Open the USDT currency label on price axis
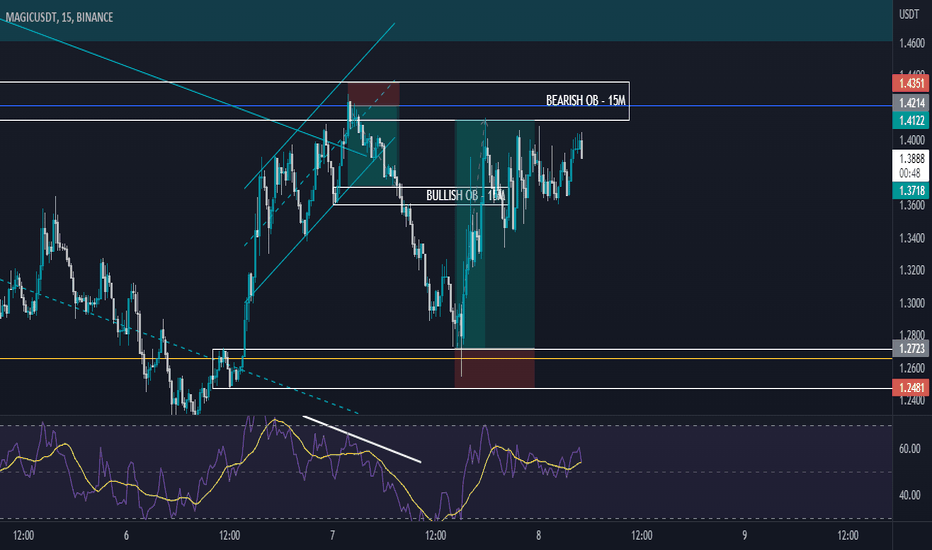 point(909,14)
